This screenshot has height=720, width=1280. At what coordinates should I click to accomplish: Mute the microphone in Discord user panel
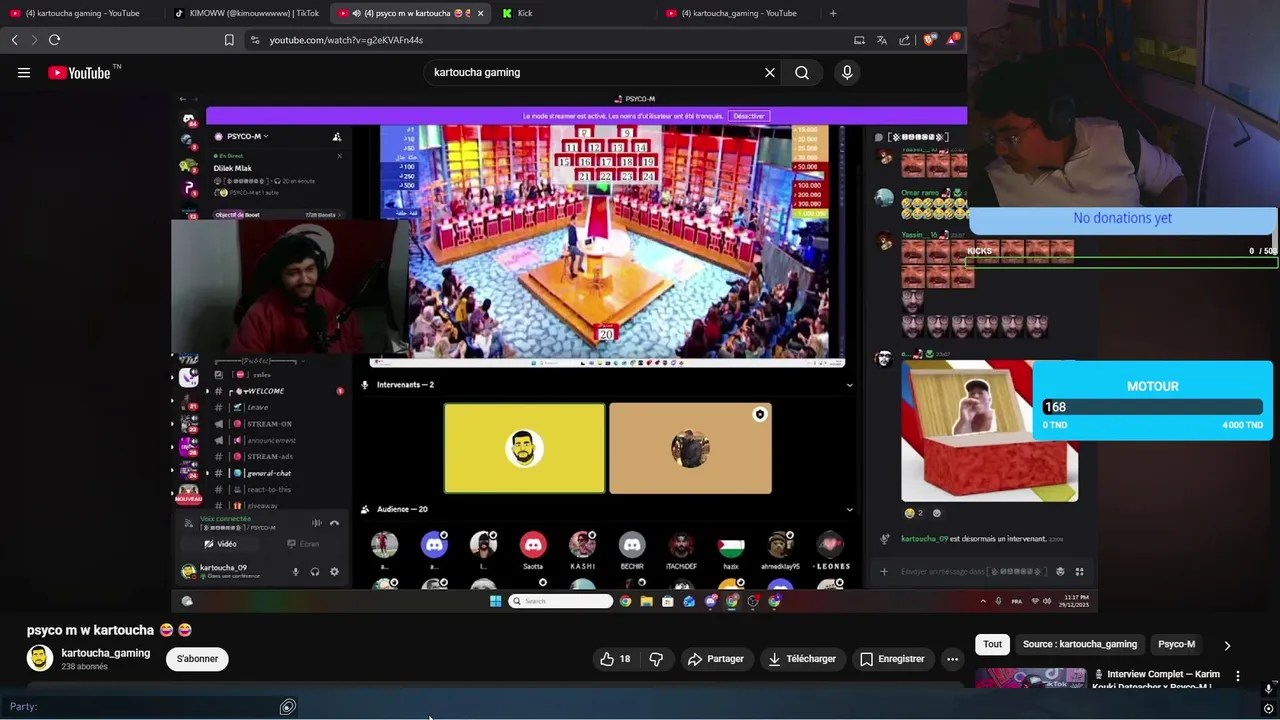295,571
